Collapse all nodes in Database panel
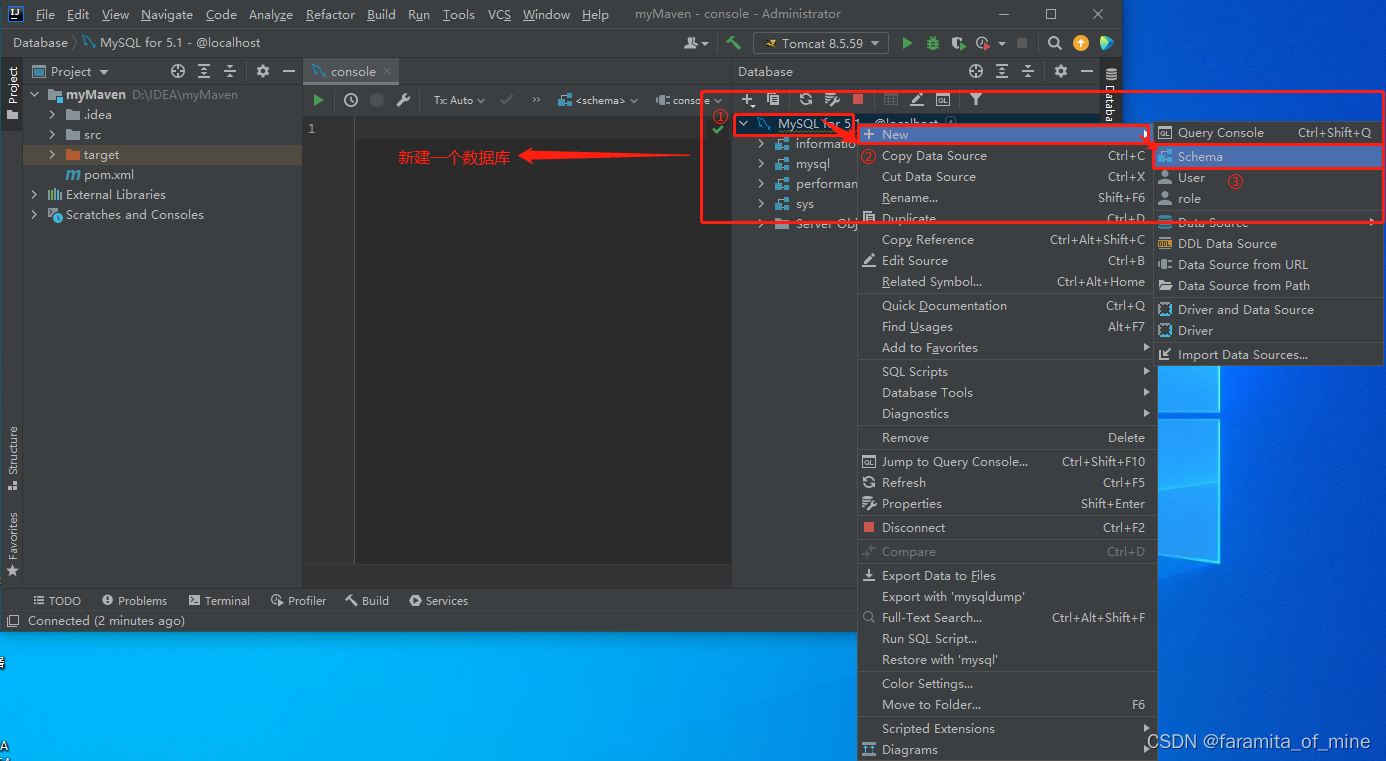1386x761 pixels. point(1028,71)
